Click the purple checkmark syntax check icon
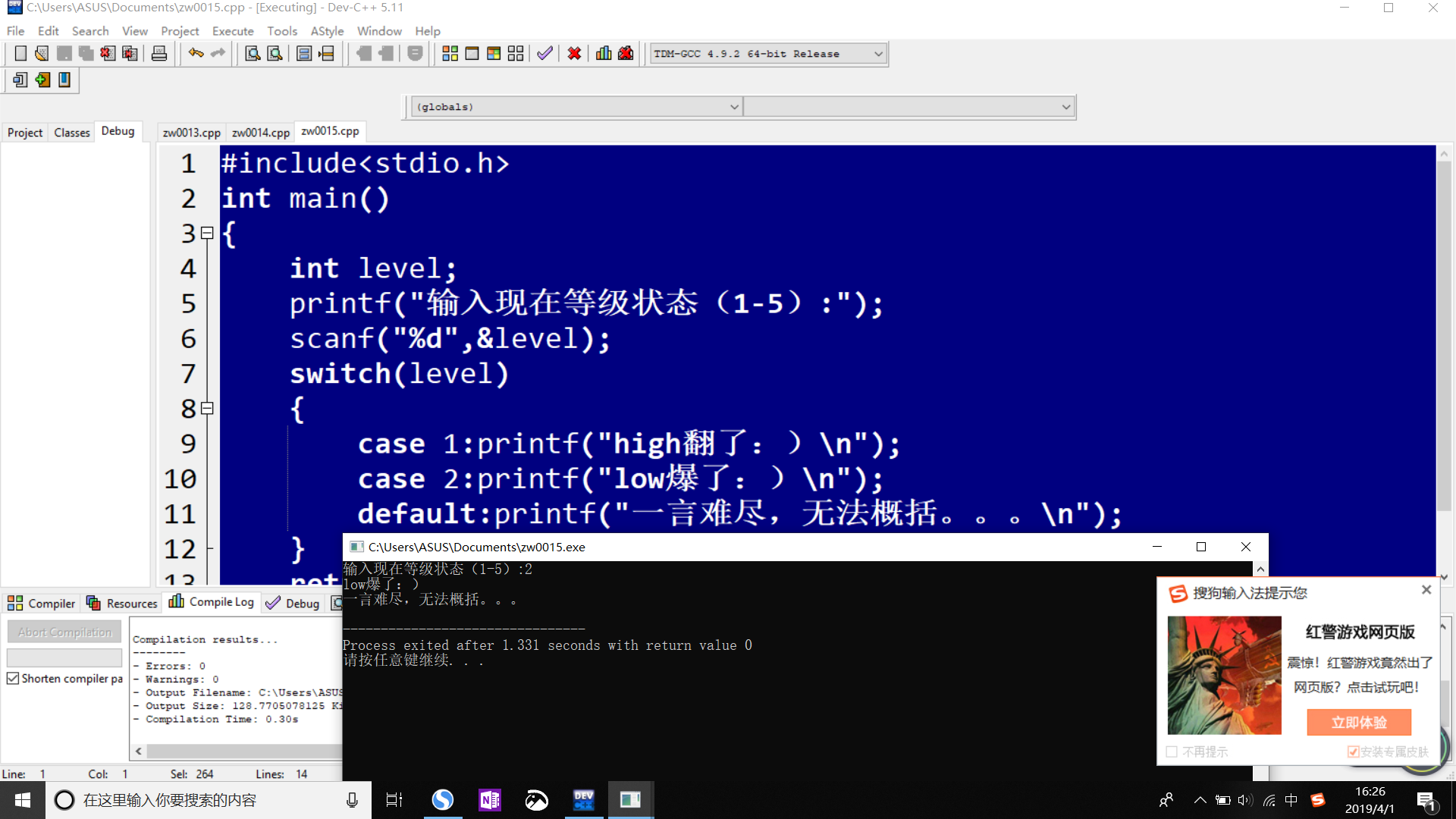1456x819 pixels. click(x=544, y=54)
